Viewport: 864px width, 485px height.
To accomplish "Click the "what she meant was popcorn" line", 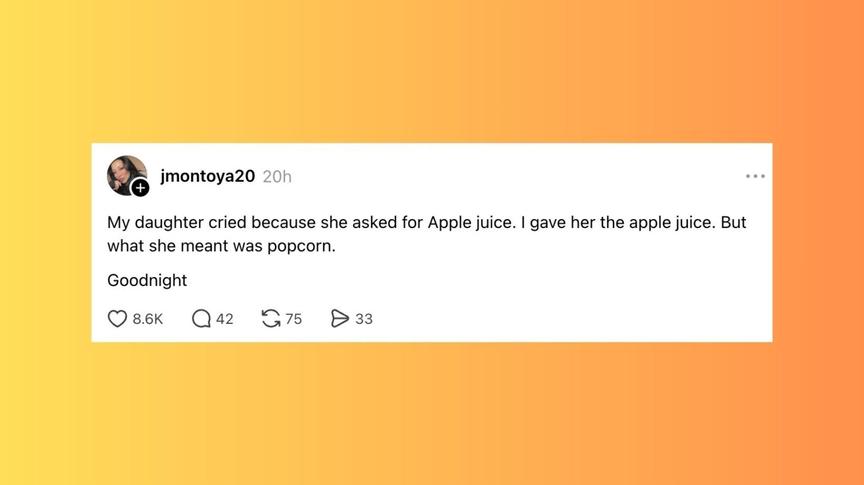I will (221, 246).
